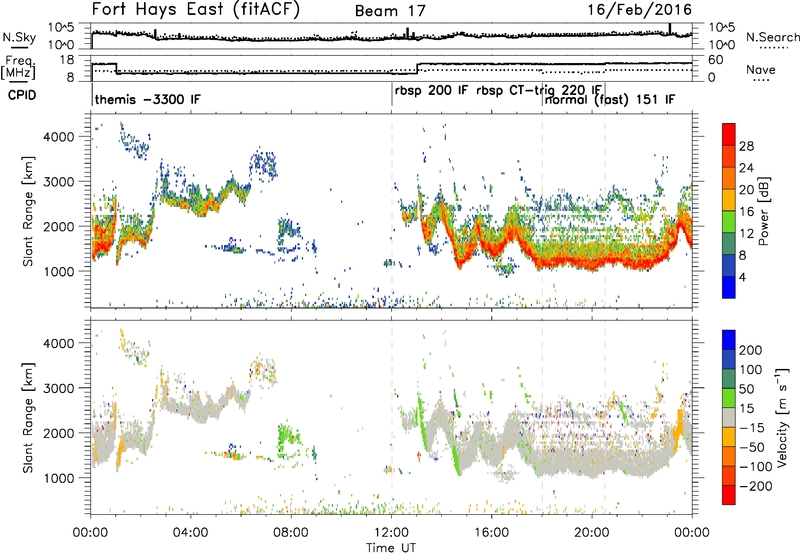The width and height of the screenshot is (800, 554).
Task: Click the velocity panel 'Slant Range [km]' label
Action: click(28, 417)
